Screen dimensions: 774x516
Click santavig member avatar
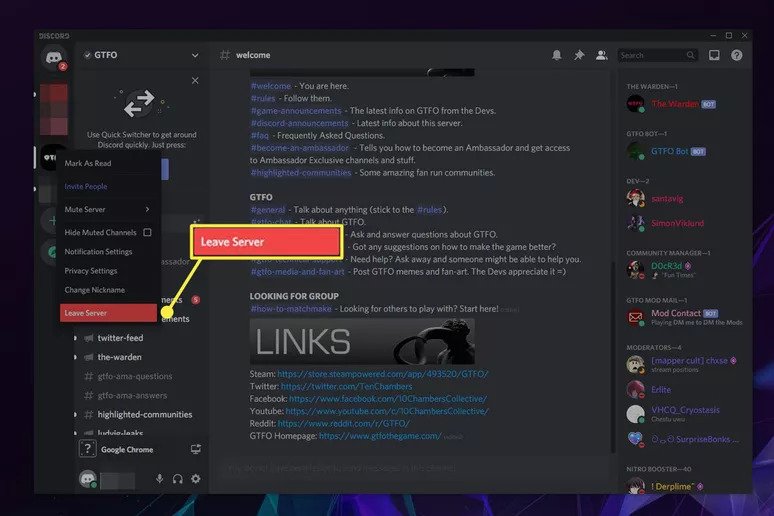(x=635, y=198)
